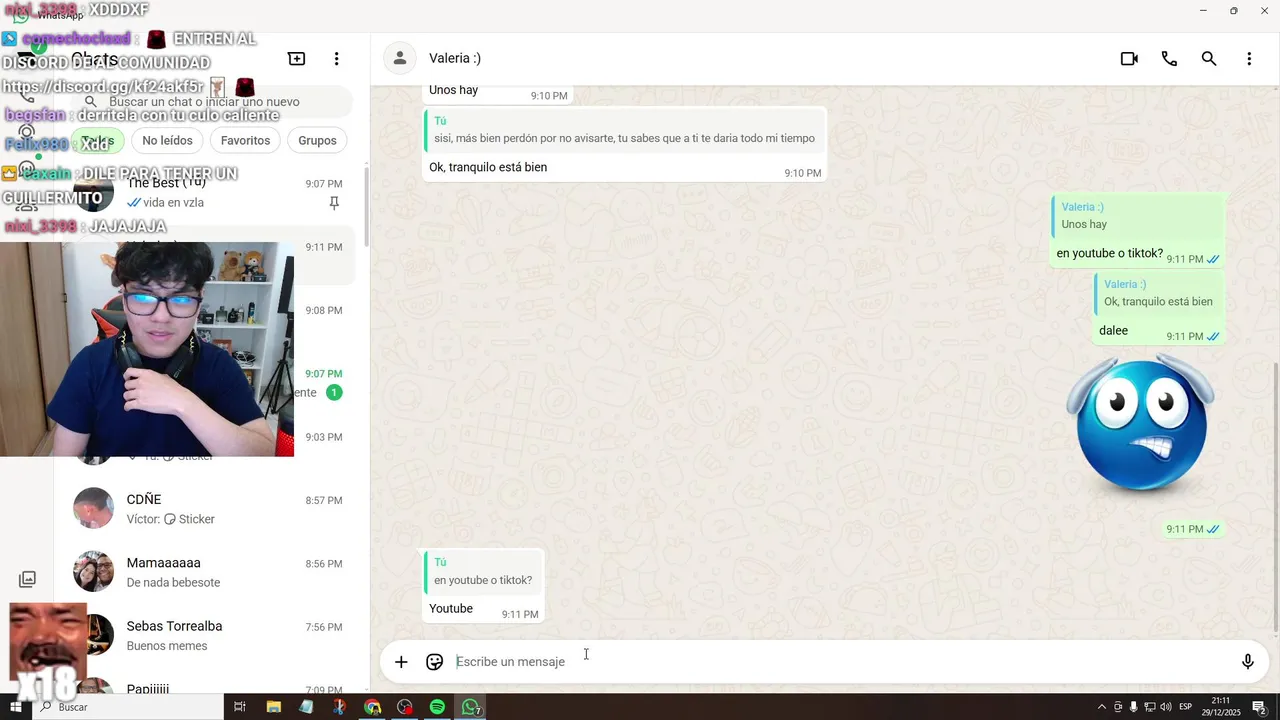Screen dimensions: 1280x720
Task: Click the conversation scrollbar
Action: 1275,495
